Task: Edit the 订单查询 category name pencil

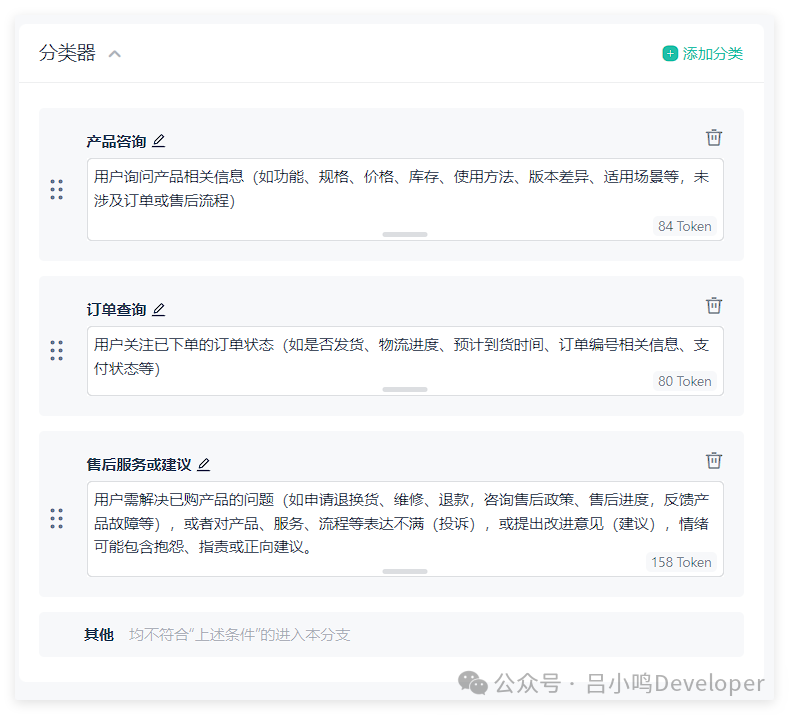Action: [159, 309]
